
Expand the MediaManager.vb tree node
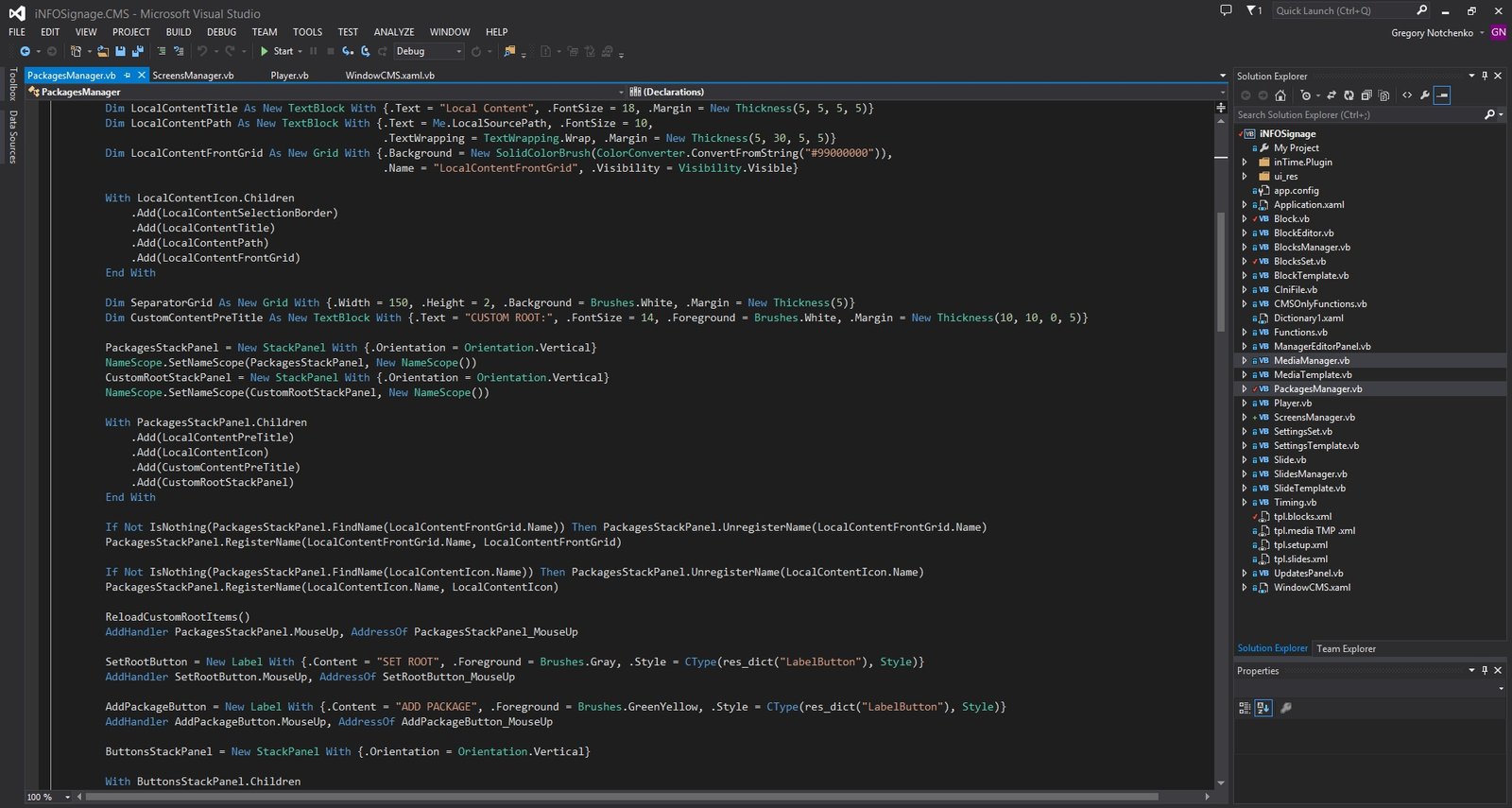(x=1245, y=361)
